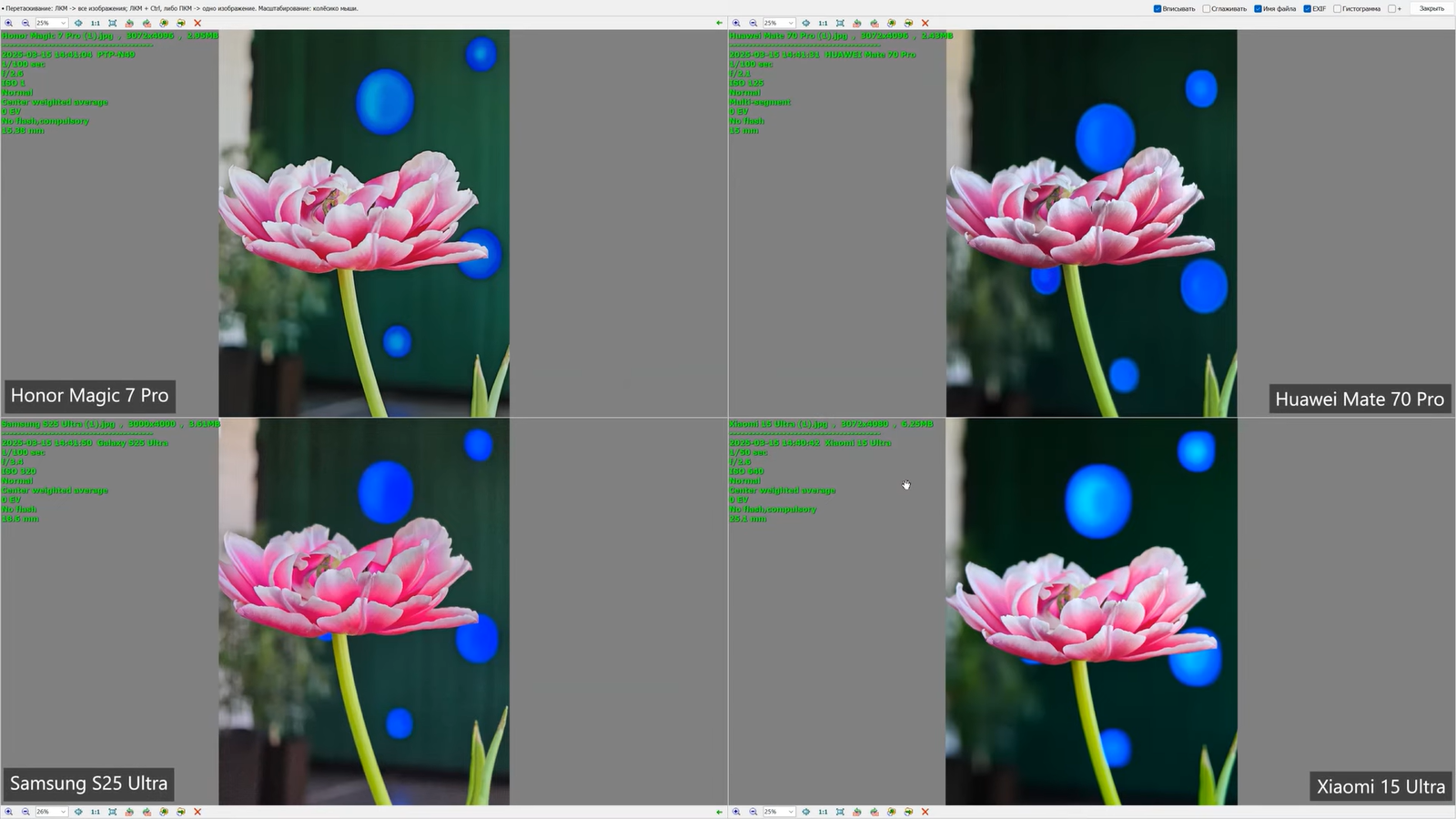
Task: Click the Honor Magic 7 Pro flower photo
Action: pyautogui.click(x=364, y=223)
